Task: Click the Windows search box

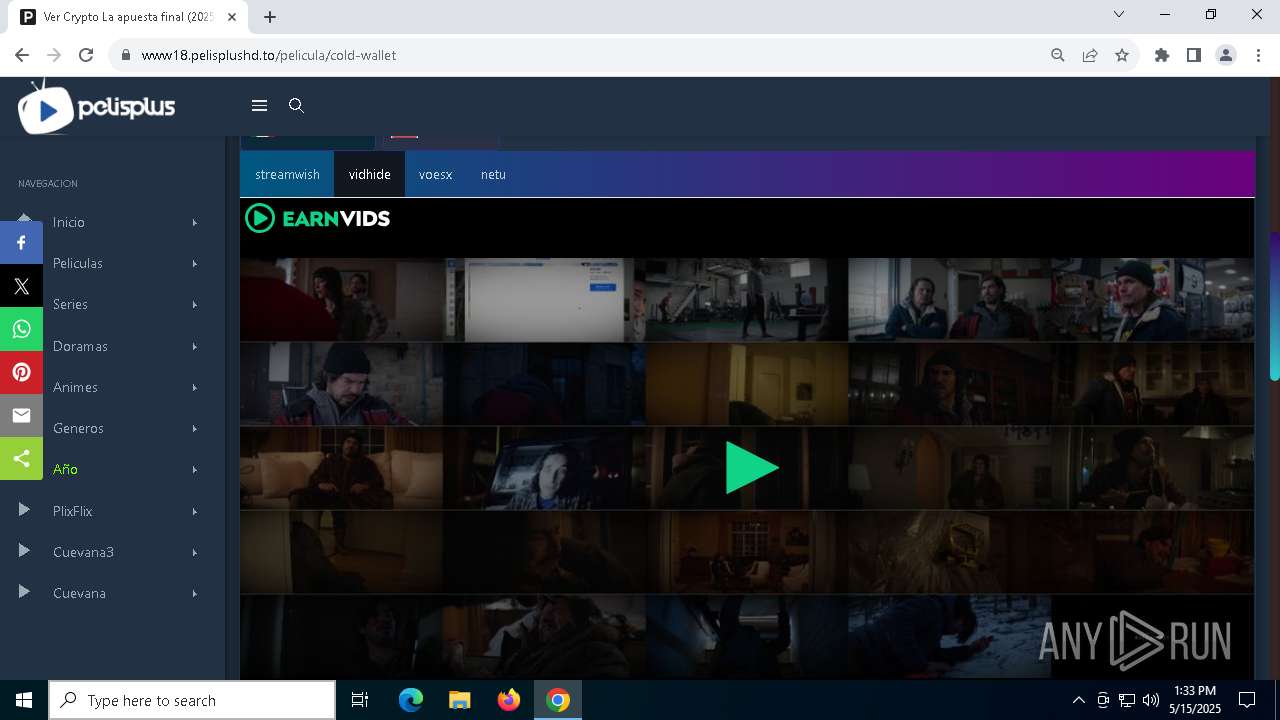Action: click(x=192, y=700)
